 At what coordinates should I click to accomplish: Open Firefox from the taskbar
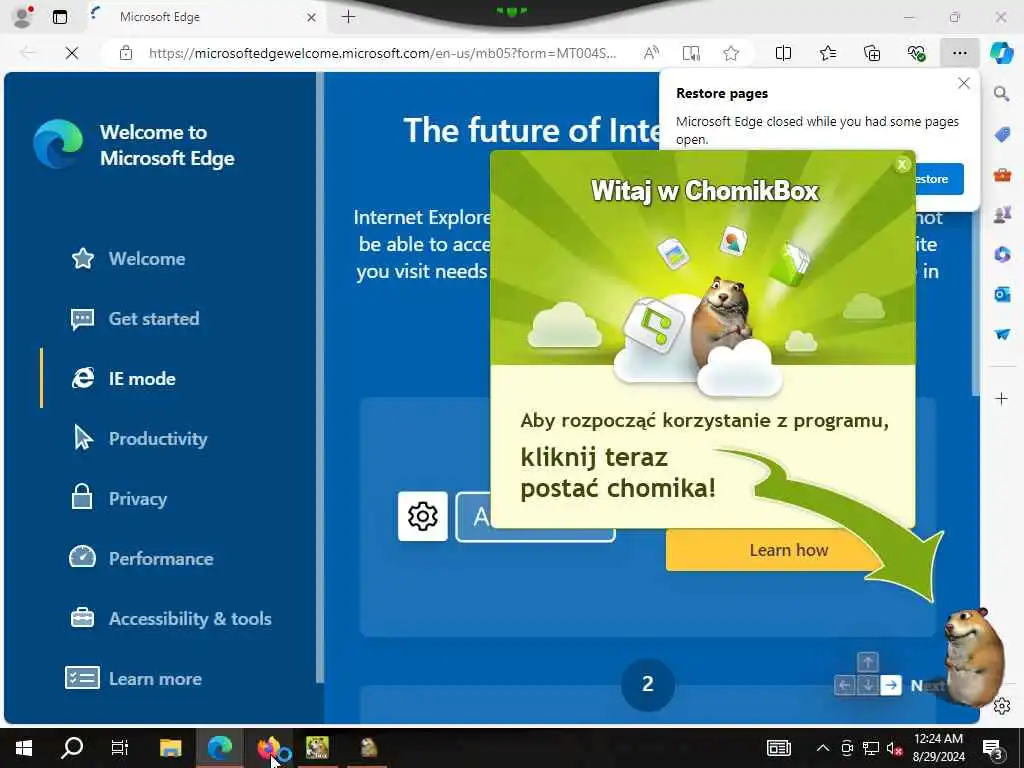[x=270, y=748]
